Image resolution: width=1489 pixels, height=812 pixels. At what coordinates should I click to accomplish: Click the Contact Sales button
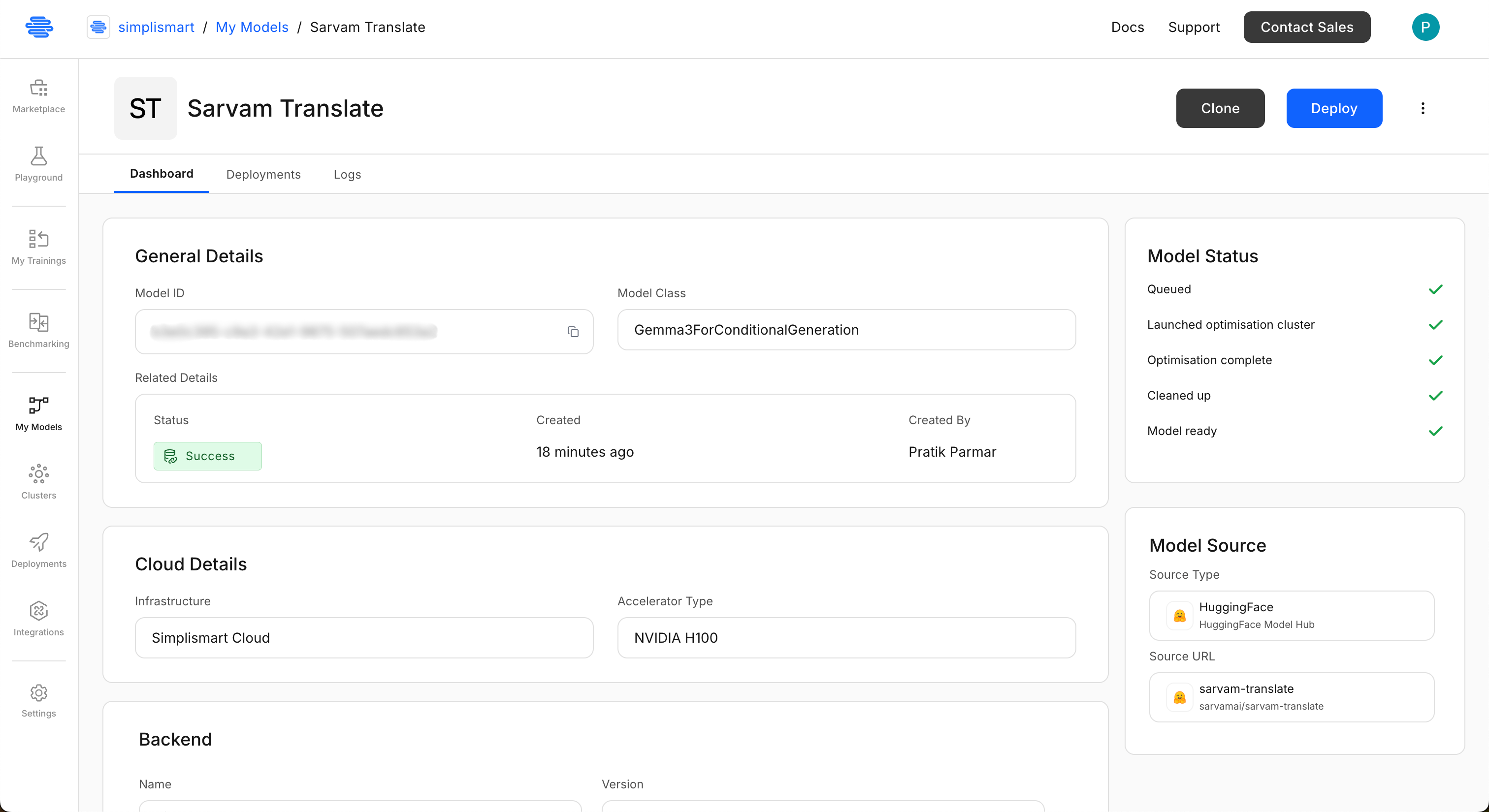(1306, 27)
